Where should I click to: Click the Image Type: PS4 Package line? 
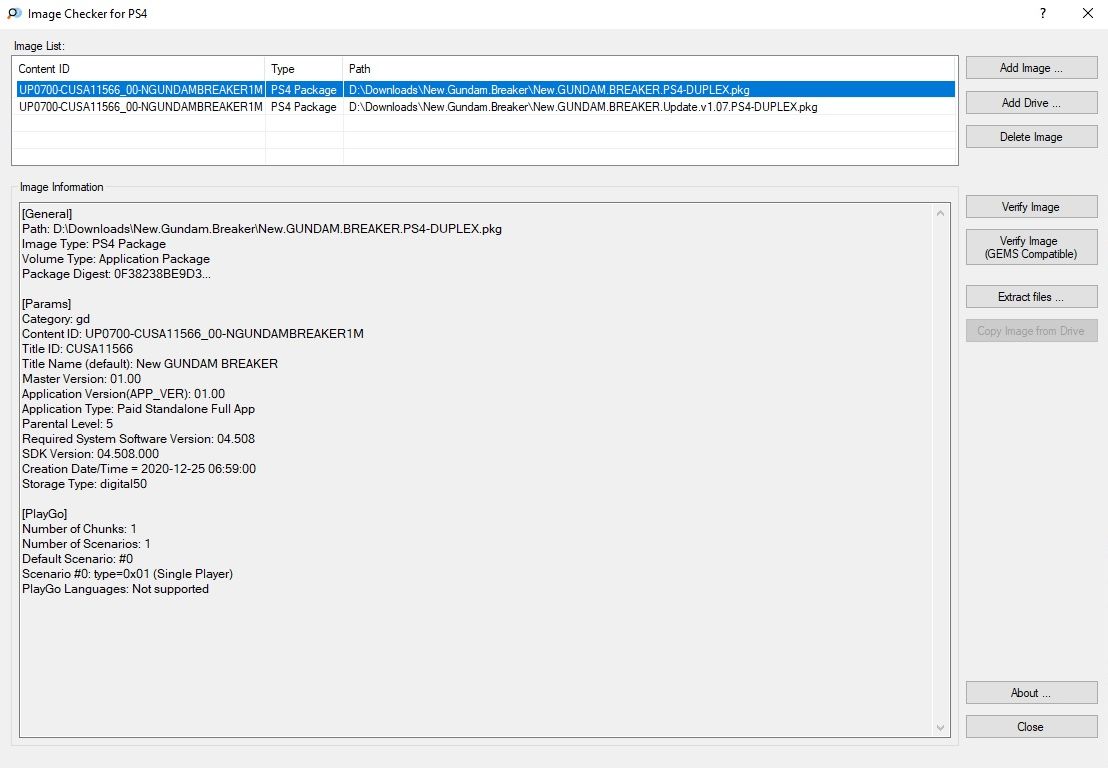(x=94, y=244)
